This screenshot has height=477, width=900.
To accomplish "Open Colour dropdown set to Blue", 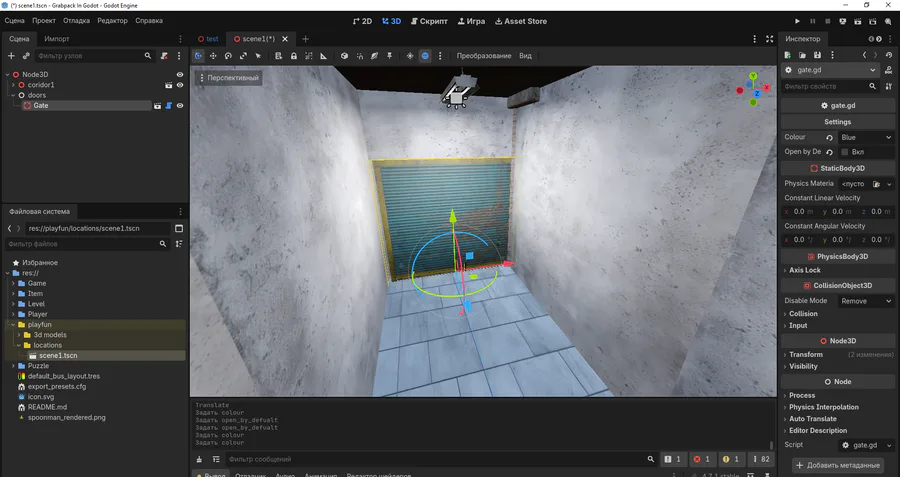I will pos(866,137).
